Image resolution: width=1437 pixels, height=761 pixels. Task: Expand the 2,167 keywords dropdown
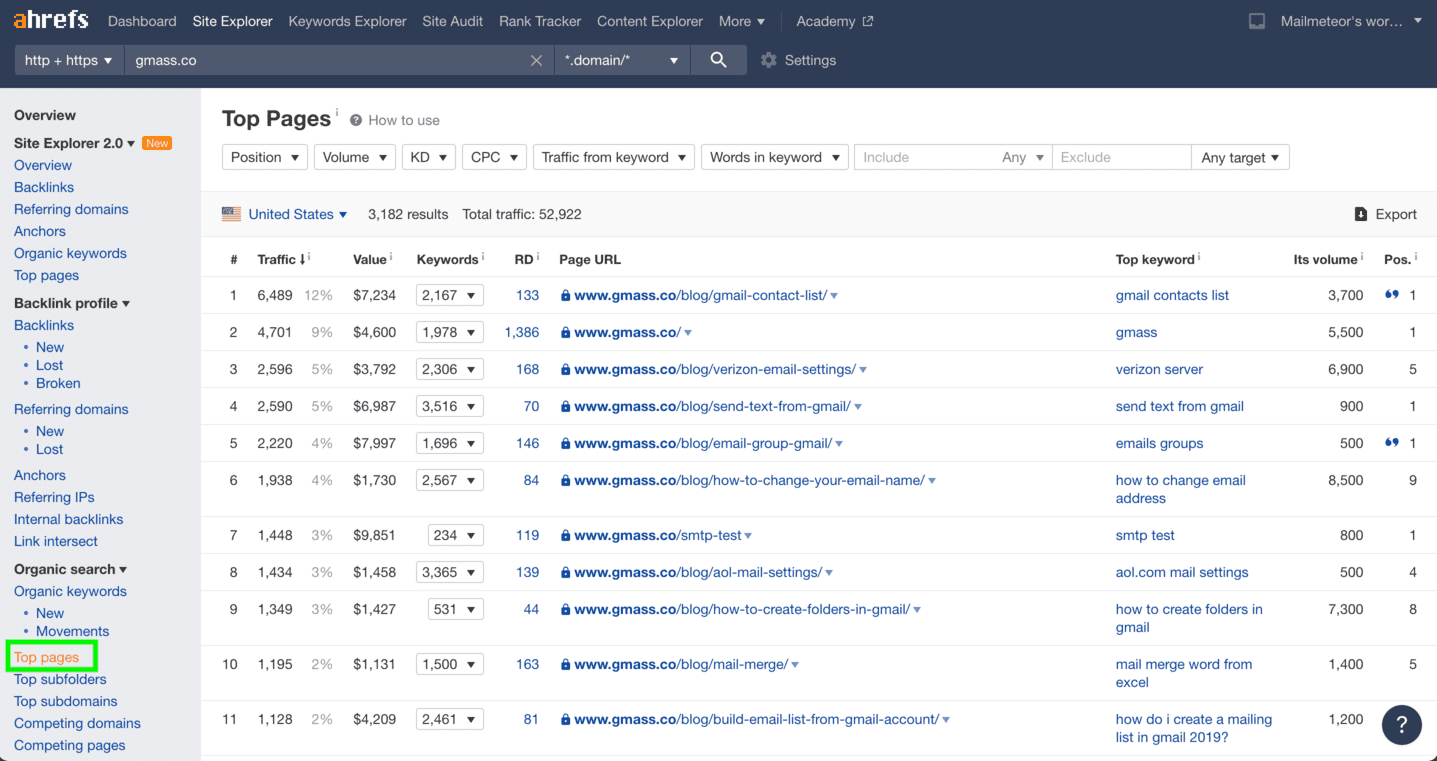click(x=450, y=295)
